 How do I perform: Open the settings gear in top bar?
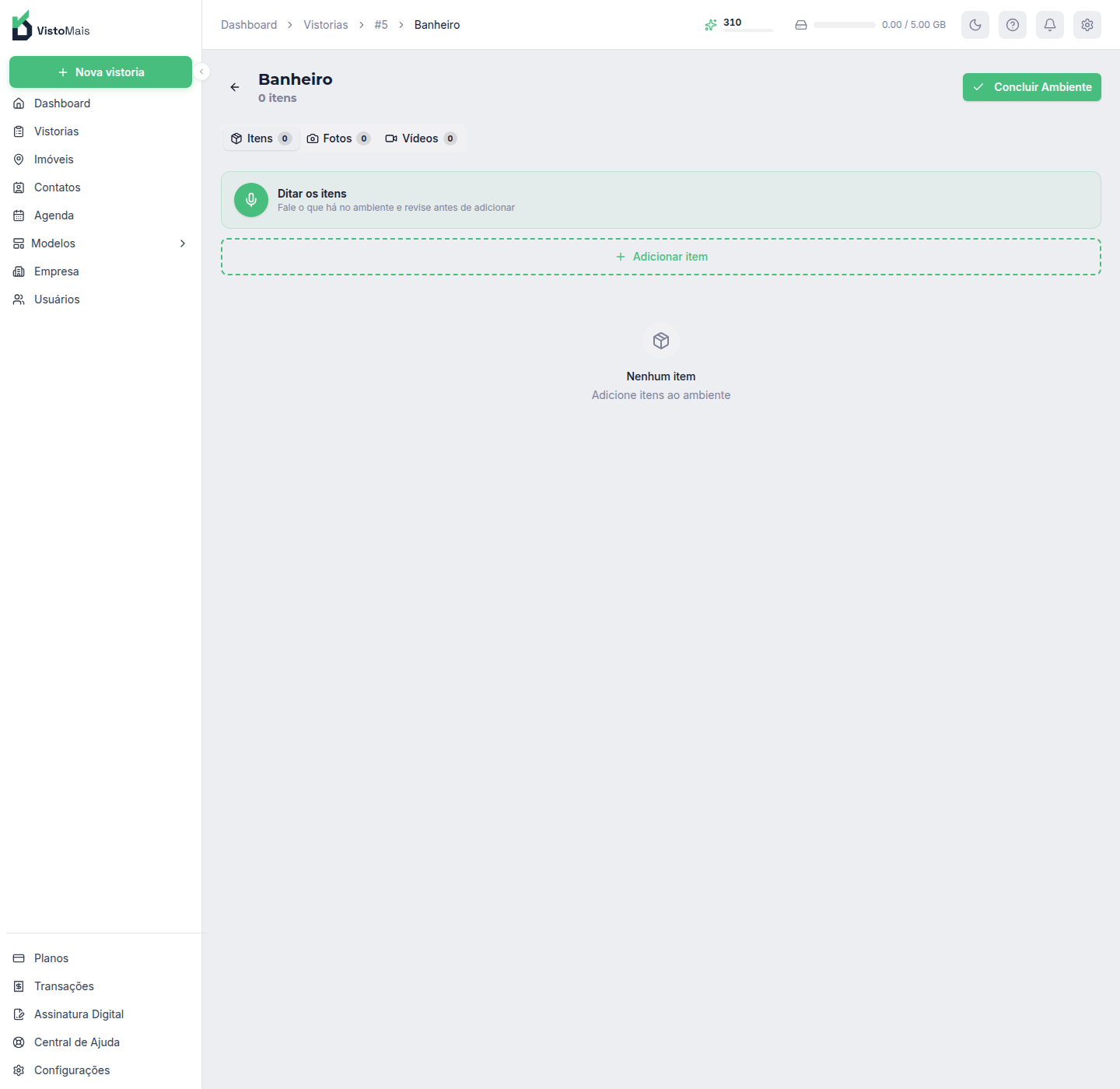click(x=1087, y=25)
